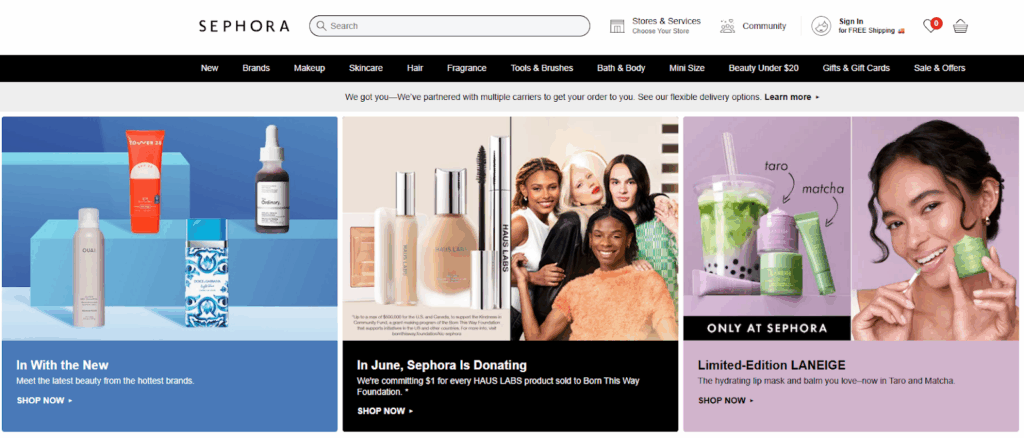
Task: Click the ONLY AT SEPHORA label
Action: click(x=767, y=328)
